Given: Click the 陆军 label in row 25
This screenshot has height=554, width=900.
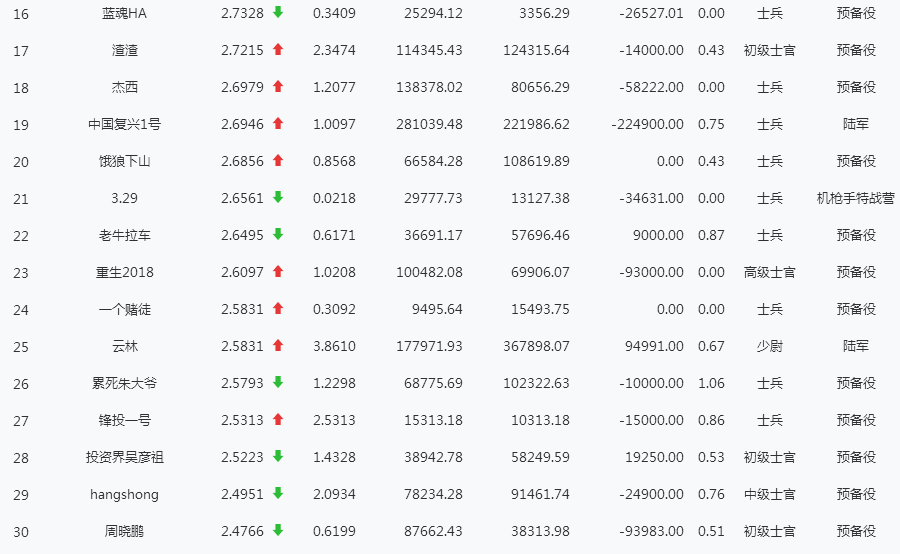Looking at the screenshot, I should point(855,346).
